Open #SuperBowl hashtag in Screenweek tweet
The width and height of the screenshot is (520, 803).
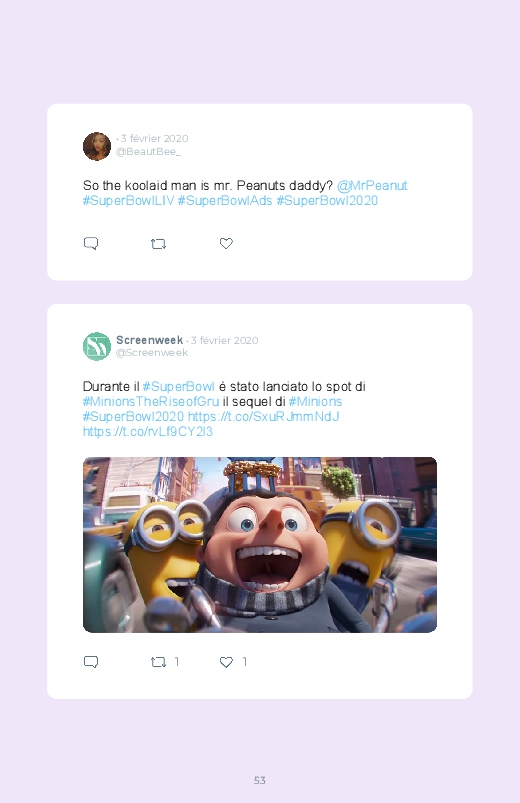tap(178, 386)
